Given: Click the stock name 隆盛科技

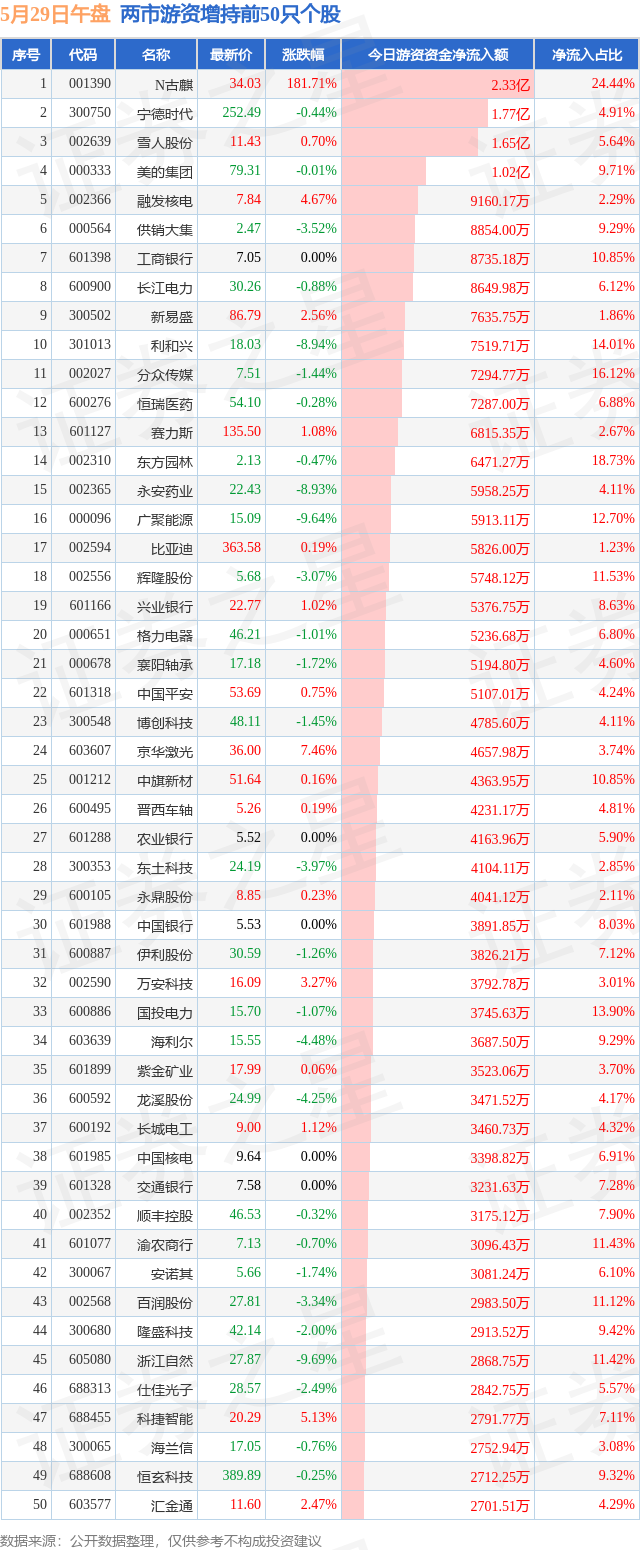Looking at the screenshot, I should point(165,1332).
